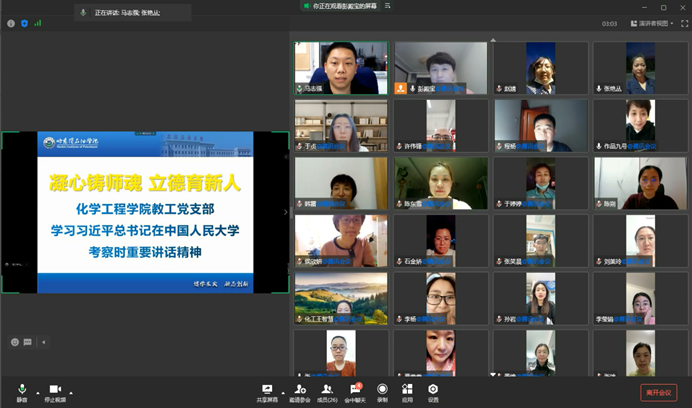The width and height of the screenshot is (692, 408).
Task: Collapse the reaction bar with left arrow
Action: (41, 342)
